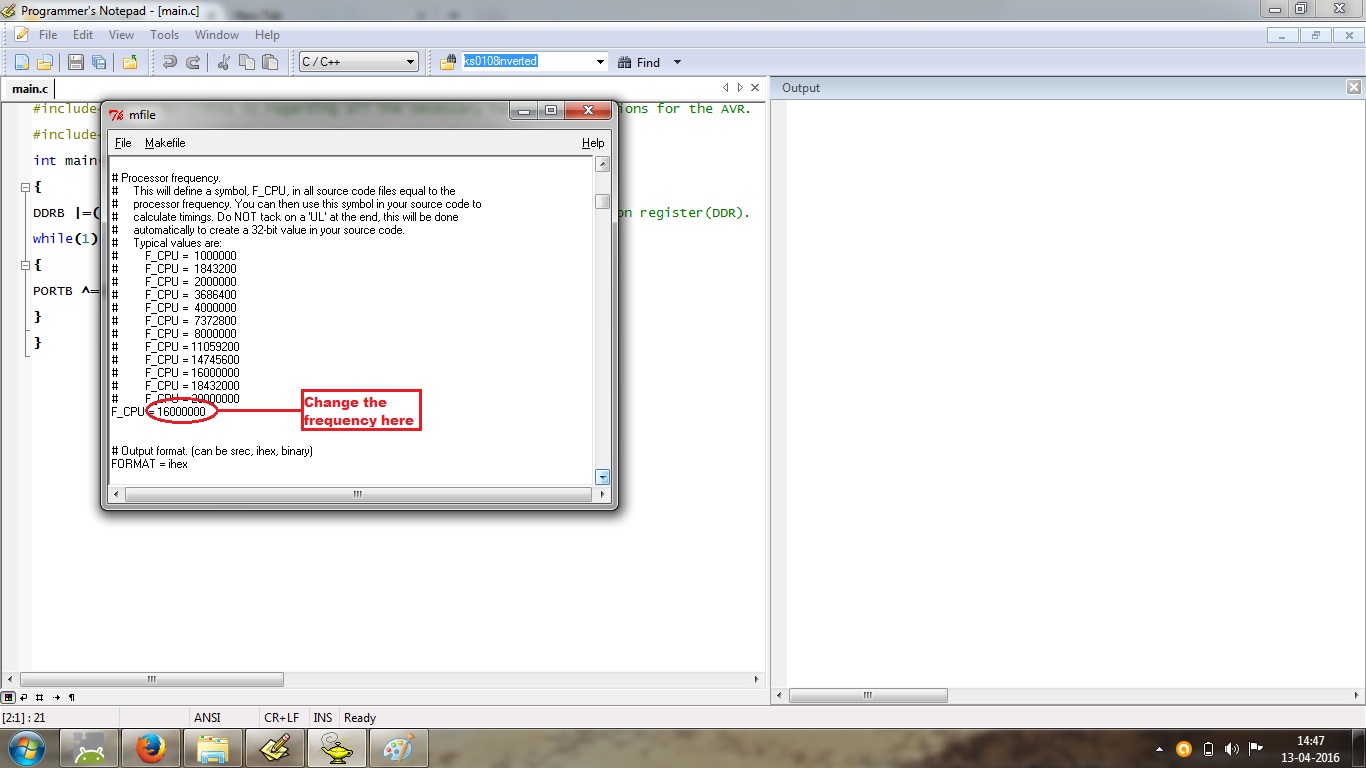Open Makefile menu in mfile
This screenshot has width=1366, height=768.
(165, 143)
